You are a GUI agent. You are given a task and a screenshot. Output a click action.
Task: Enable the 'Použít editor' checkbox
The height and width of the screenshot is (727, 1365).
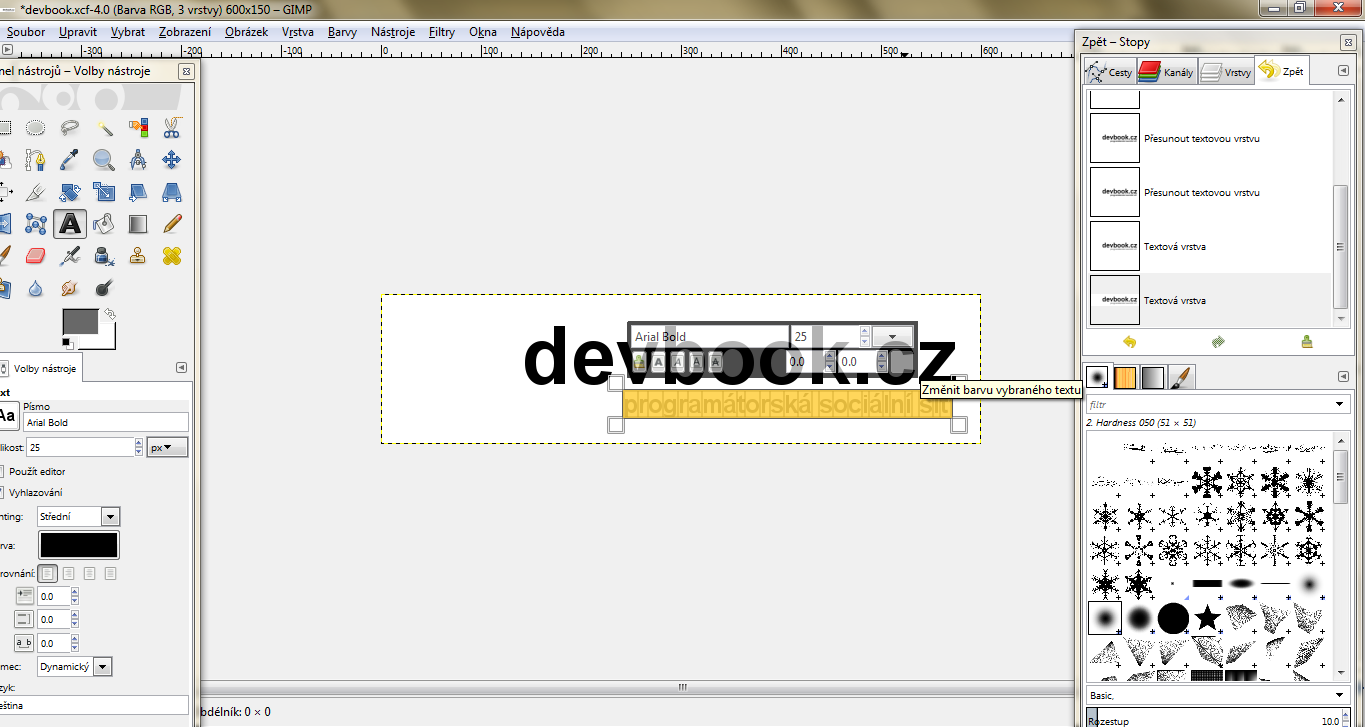click(x=2, y=471)
